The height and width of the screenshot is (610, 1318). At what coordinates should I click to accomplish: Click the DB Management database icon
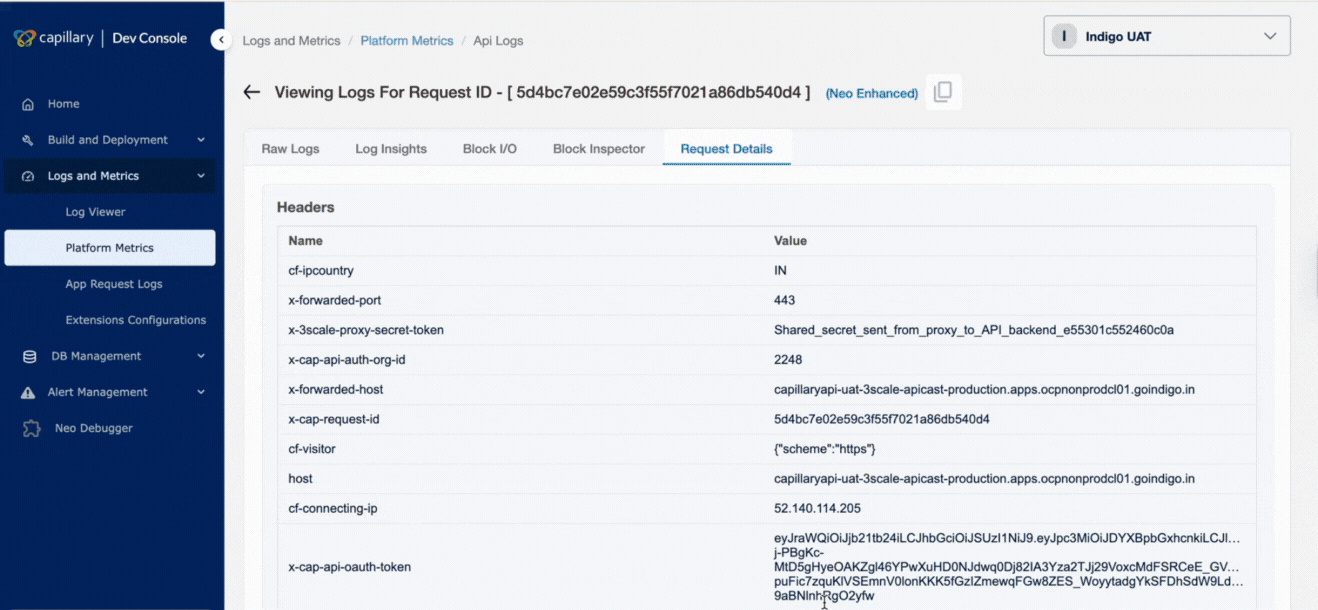point(30,356)
